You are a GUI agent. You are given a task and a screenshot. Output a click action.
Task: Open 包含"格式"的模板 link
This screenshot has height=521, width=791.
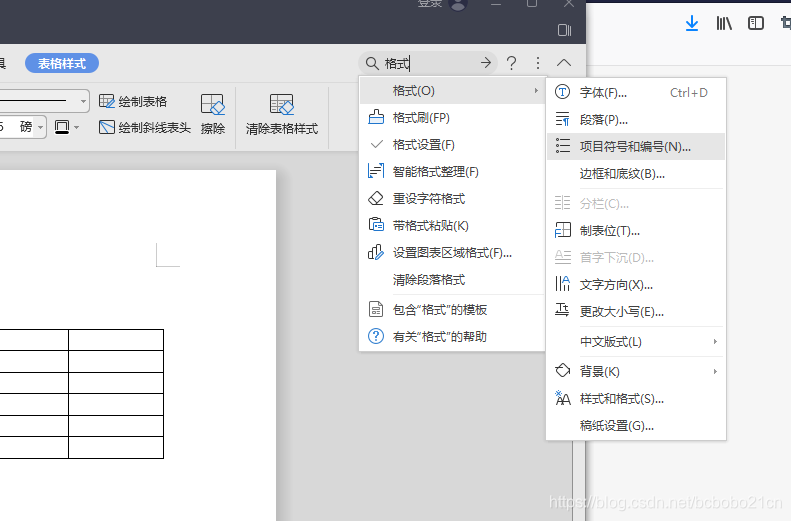[452, 310]
